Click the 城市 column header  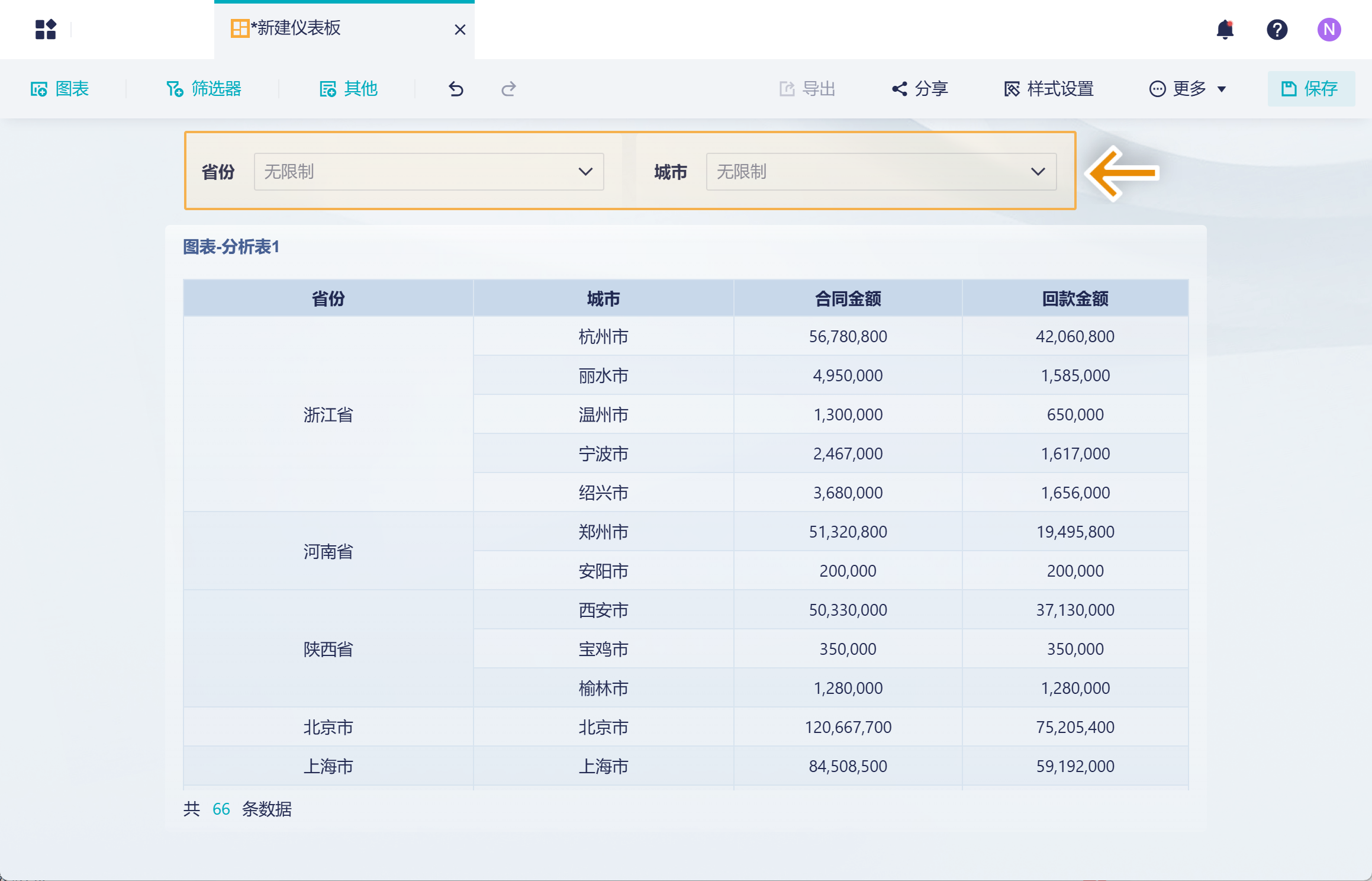click(x=603, y=298)
